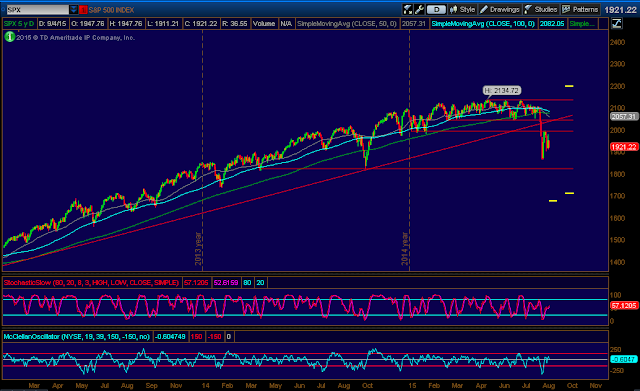Click the upper yellow price marker near 2200
The width and height of the screenshot is (640, 391).
(x=569, y=86)
